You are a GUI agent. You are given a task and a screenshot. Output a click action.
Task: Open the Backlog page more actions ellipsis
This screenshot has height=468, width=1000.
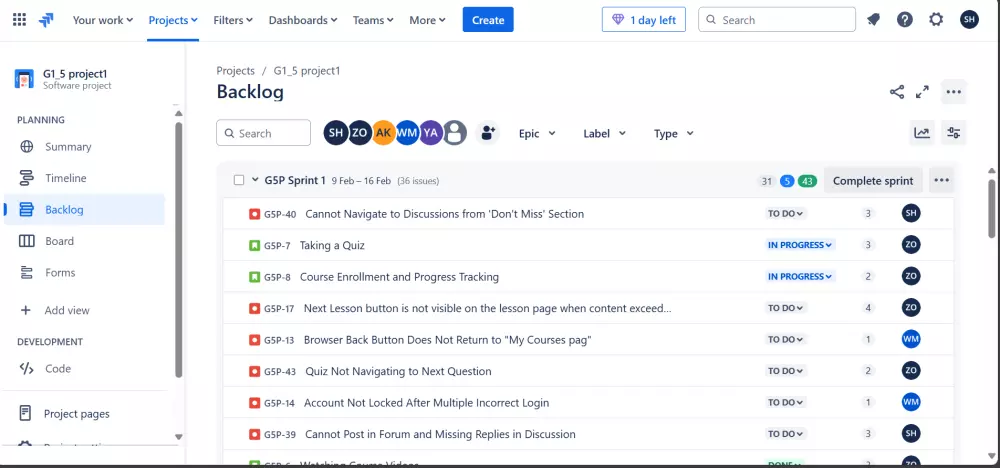(x=953, y=92)
